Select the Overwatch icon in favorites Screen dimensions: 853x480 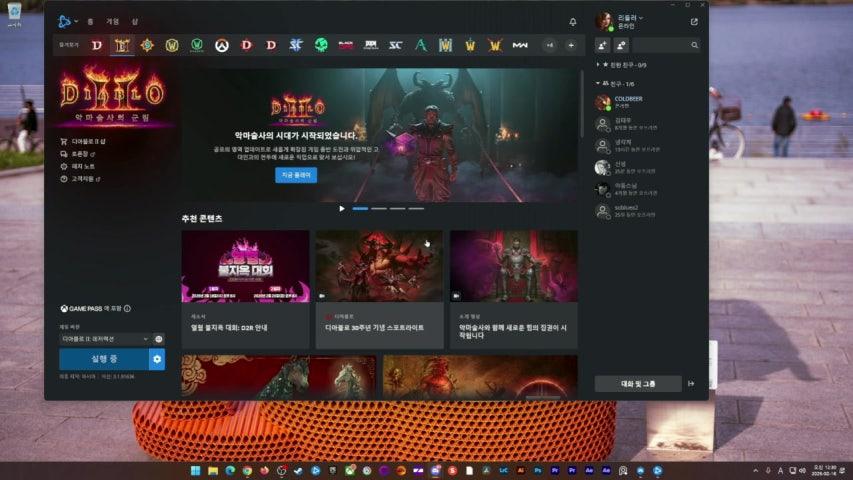coord(221,45)
